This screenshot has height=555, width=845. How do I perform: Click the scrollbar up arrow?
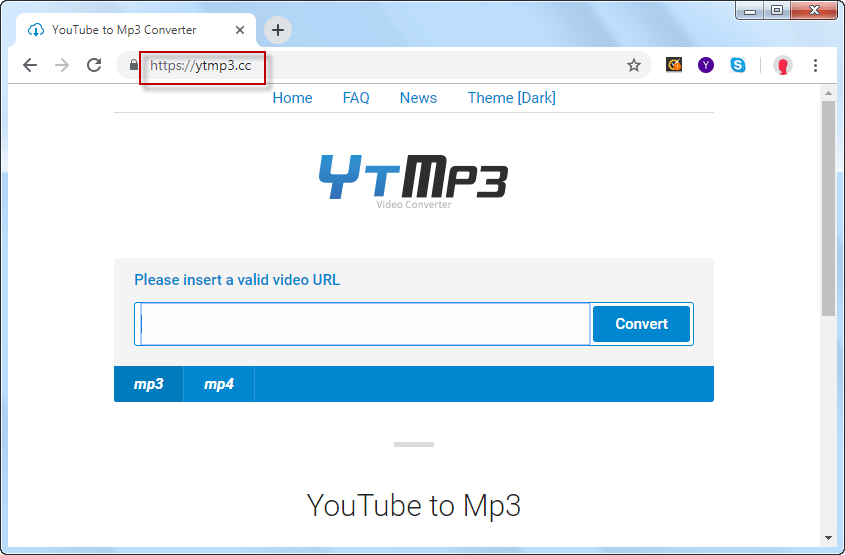(x=828, y=93)
